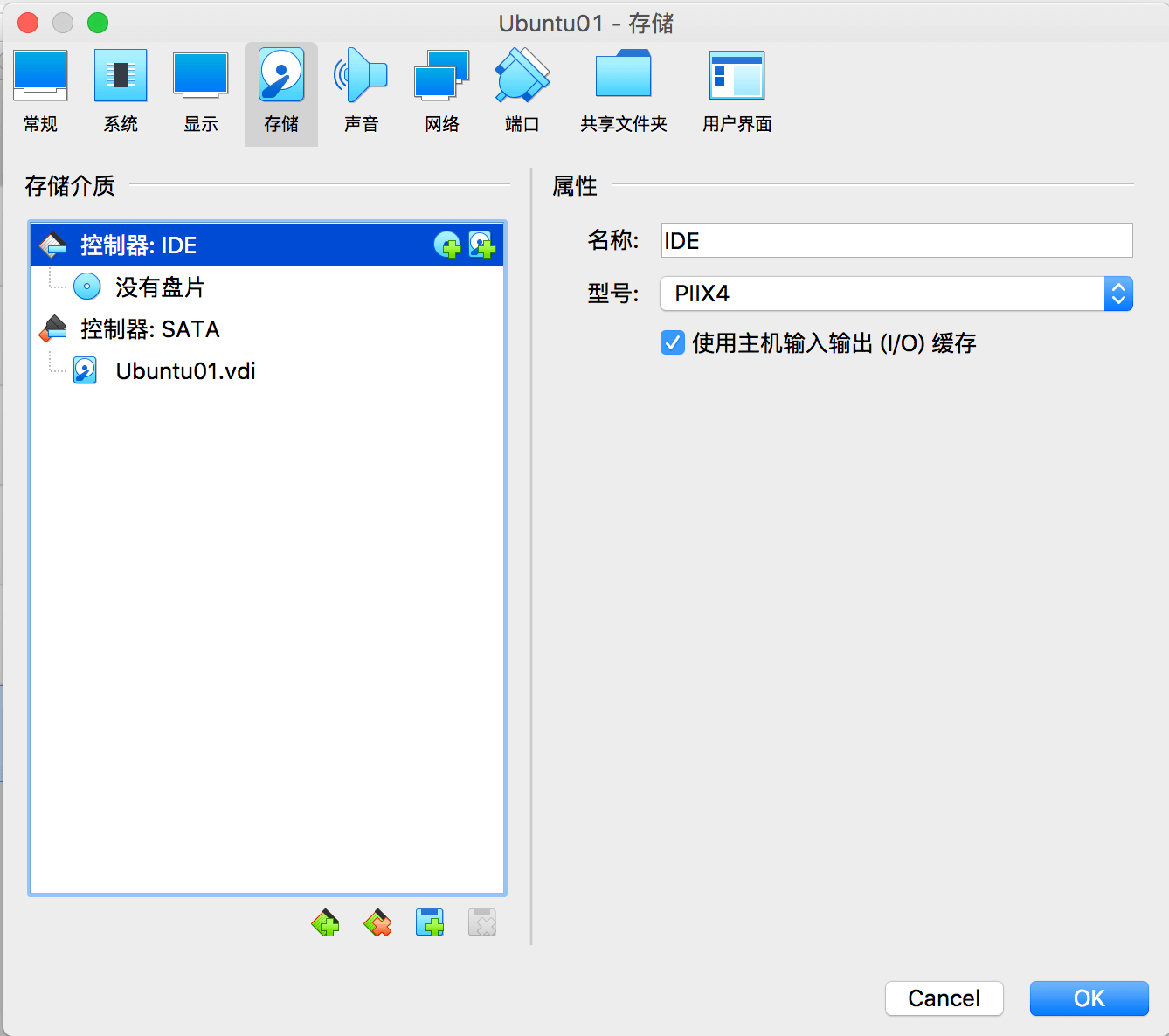Viewport: 1169px width, 1036px height.
Task: Toggle 使用主机输入输出 (I/O) 缓存 checkbox
Action: point(673,342)
